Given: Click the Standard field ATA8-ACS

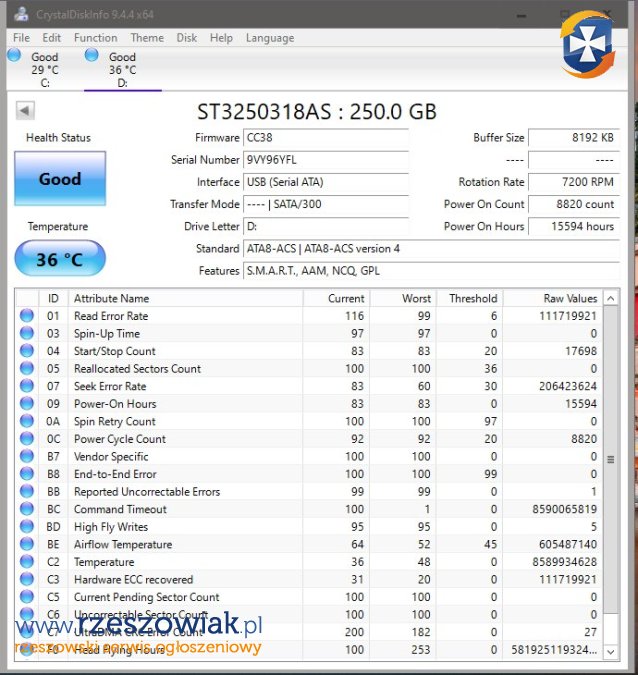Looking at the screenshot, I should tap(431, 249).
